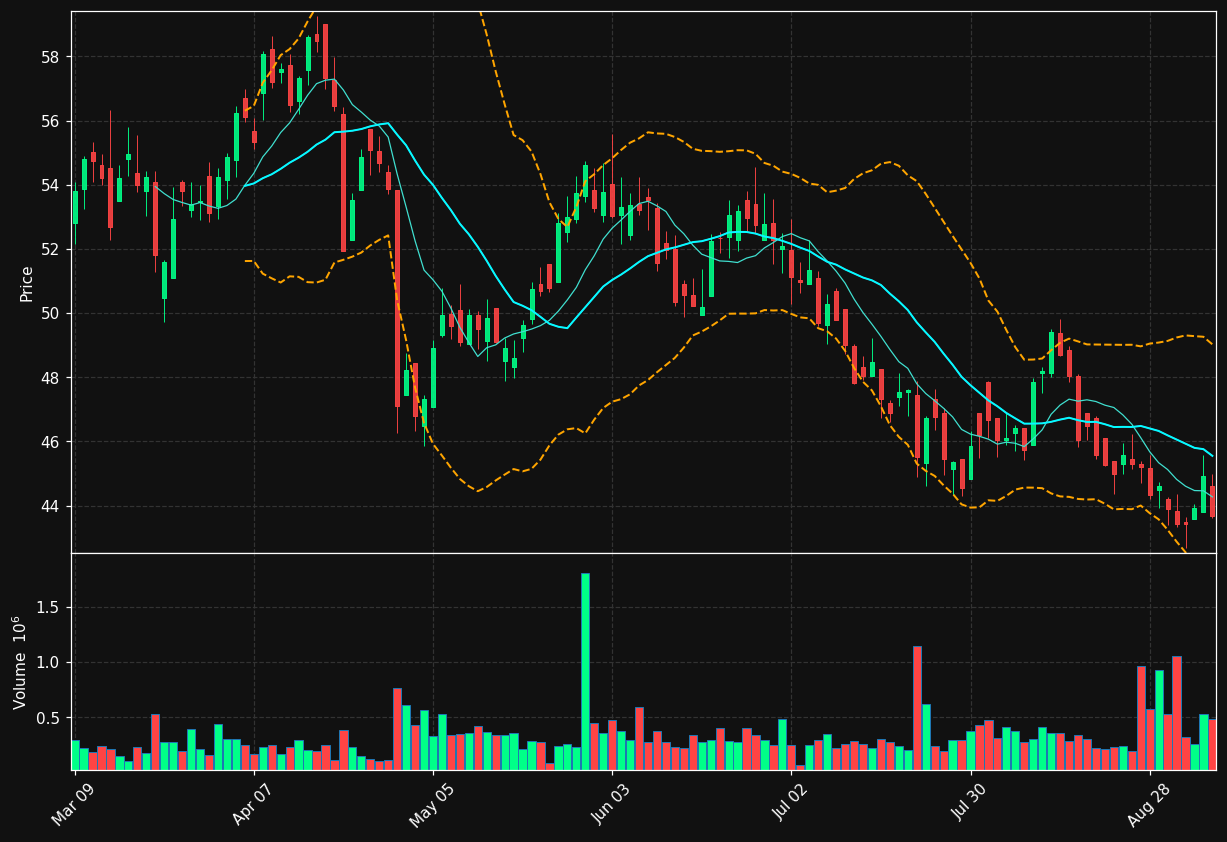Click the 'Volume 10^6' axis title
The width and height of the screenshot is (1227, 842).
(21, 662)
